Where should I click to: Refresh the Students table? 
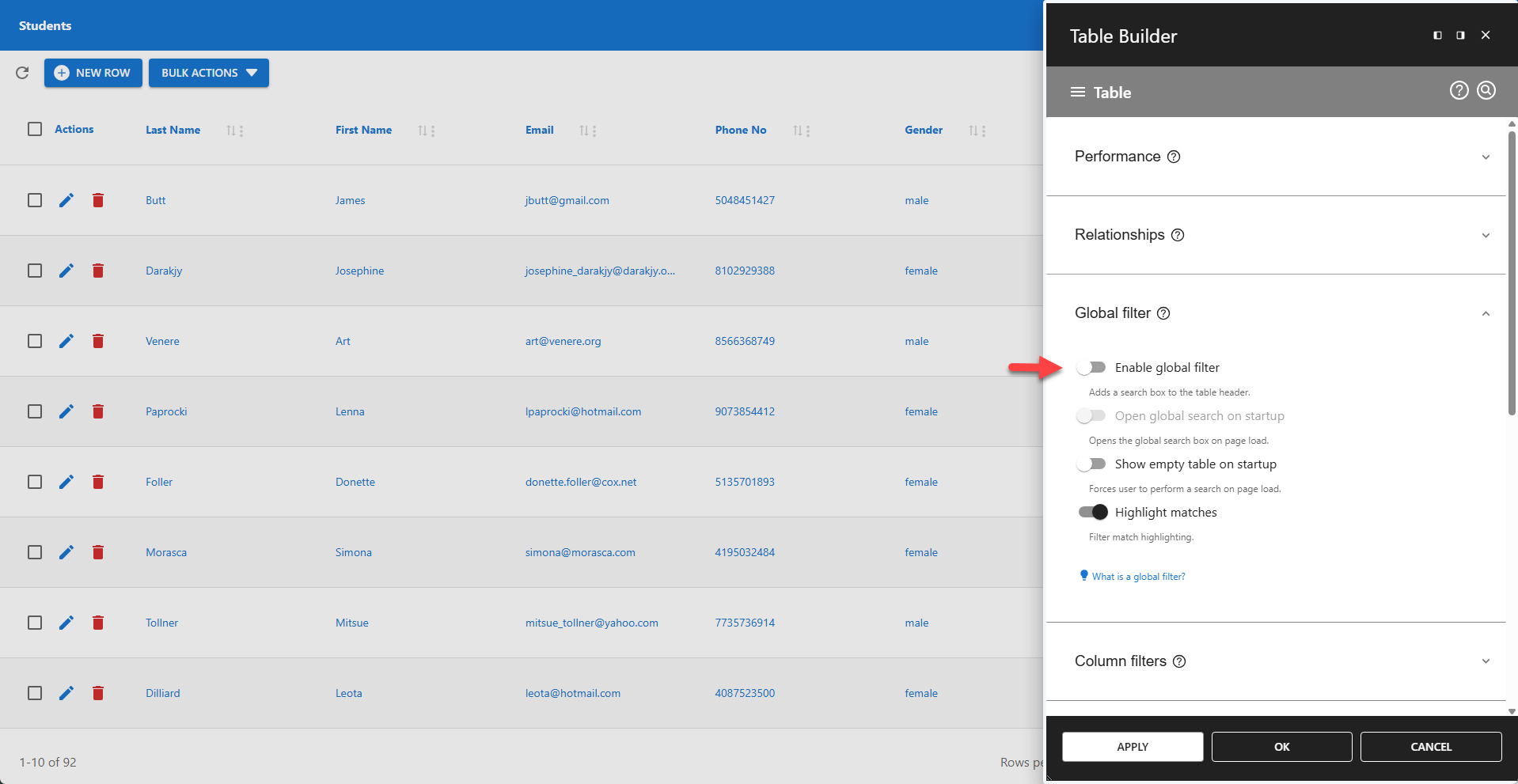pyautogui.click(x=22, y=73)
